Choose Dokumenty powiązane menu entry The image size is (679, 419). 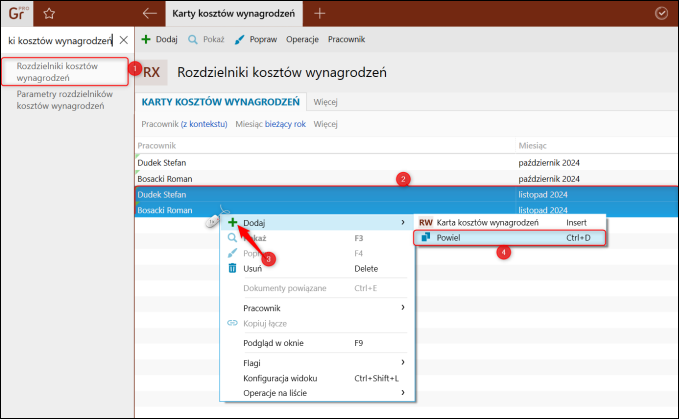[317, 288]
